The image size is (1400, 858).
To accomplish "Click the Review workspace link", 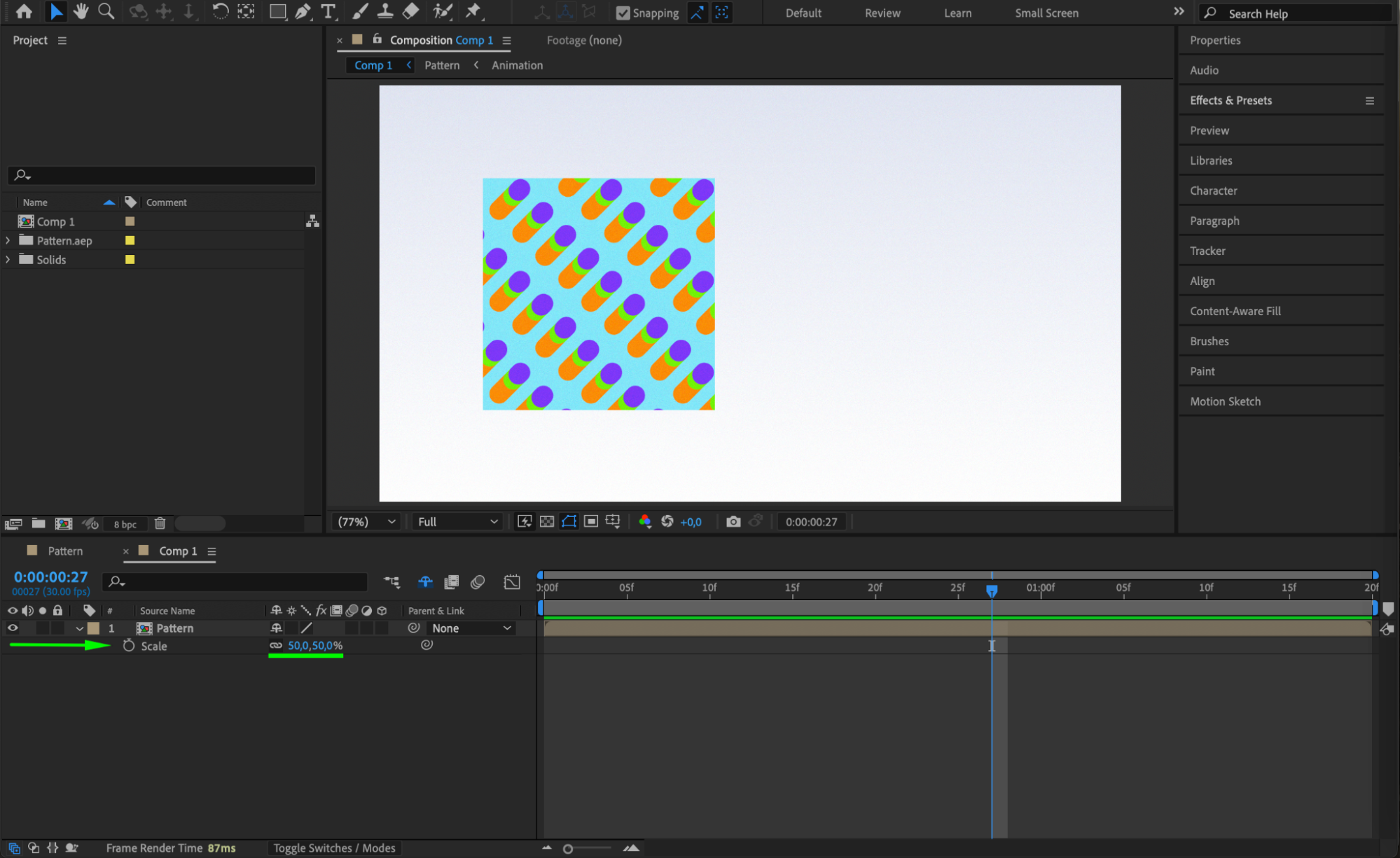I will [882, 13].
